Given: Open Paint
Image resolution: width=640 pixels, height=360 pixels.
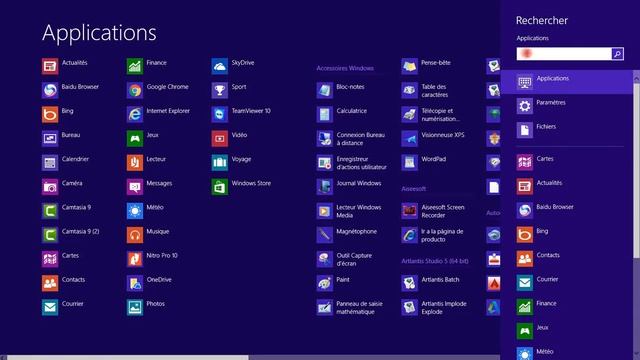Looking at the screenshot, I should point(325,283).
